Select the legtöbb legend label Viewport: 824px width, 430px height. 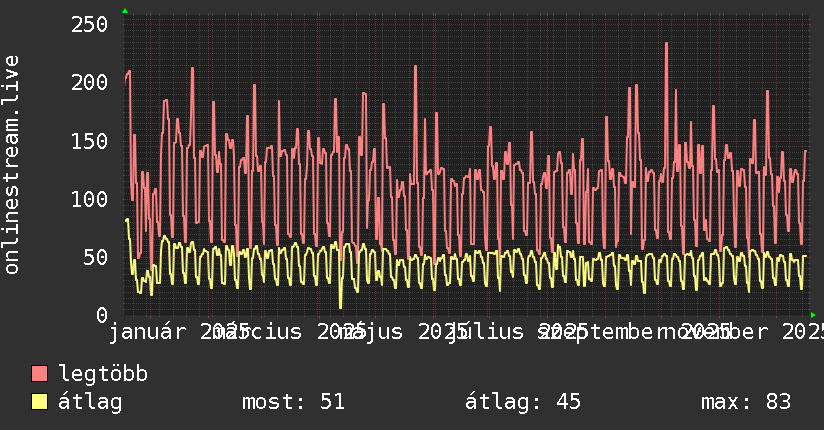click(103, 374)
